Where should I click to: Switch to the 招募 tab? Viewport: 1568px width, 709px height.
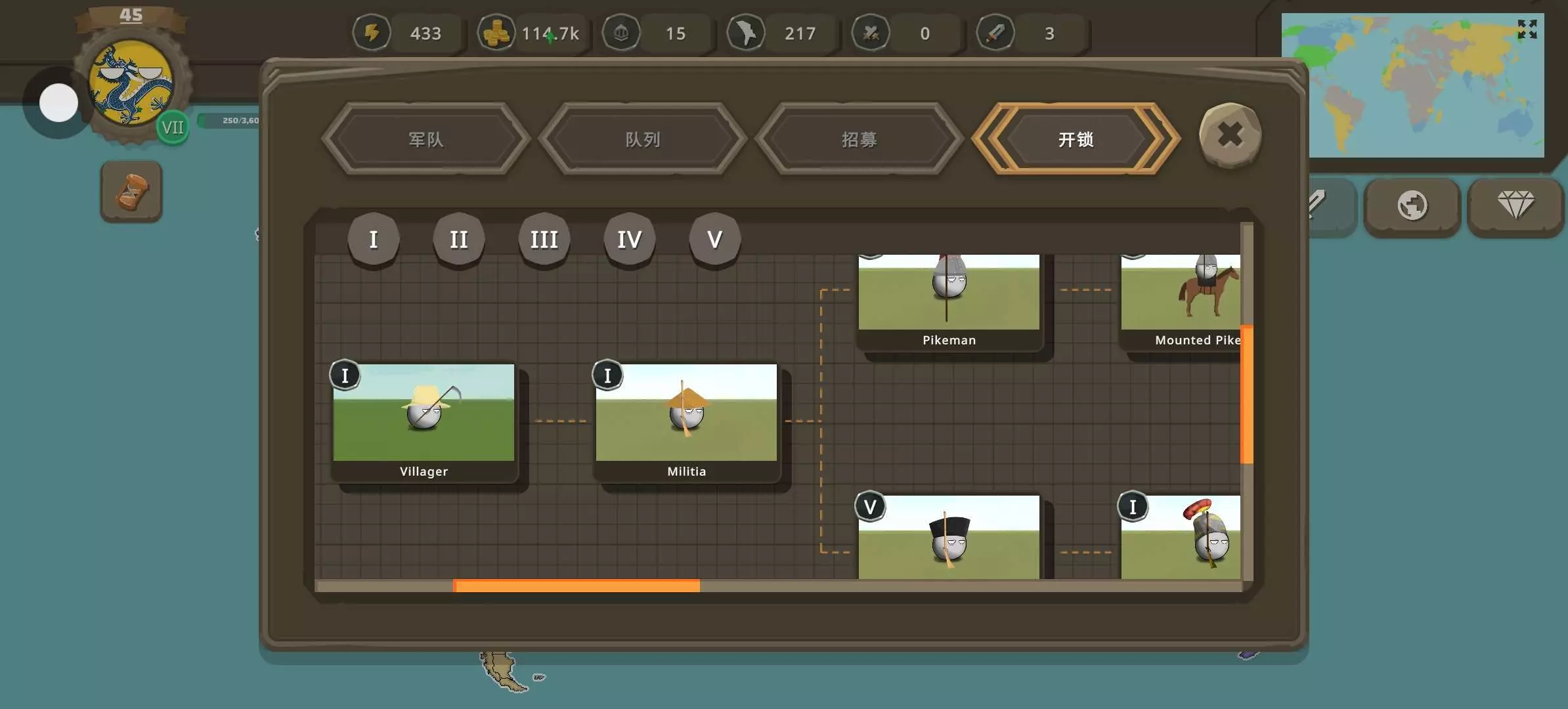point(859,139)
